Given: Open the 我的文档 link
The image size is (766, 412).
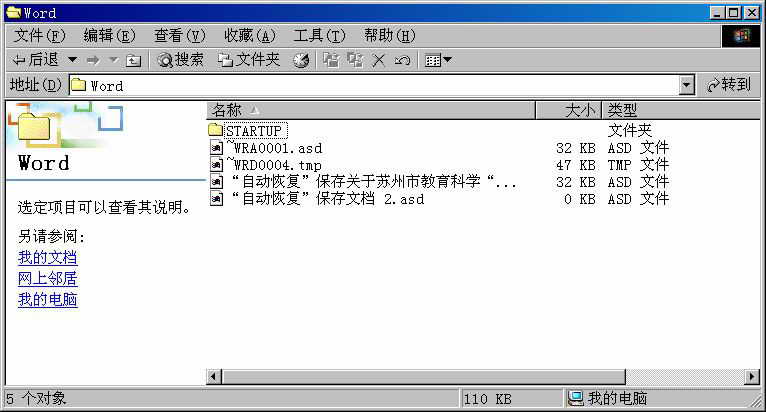Looking at the screenshot, I should (x=47, y=258).
